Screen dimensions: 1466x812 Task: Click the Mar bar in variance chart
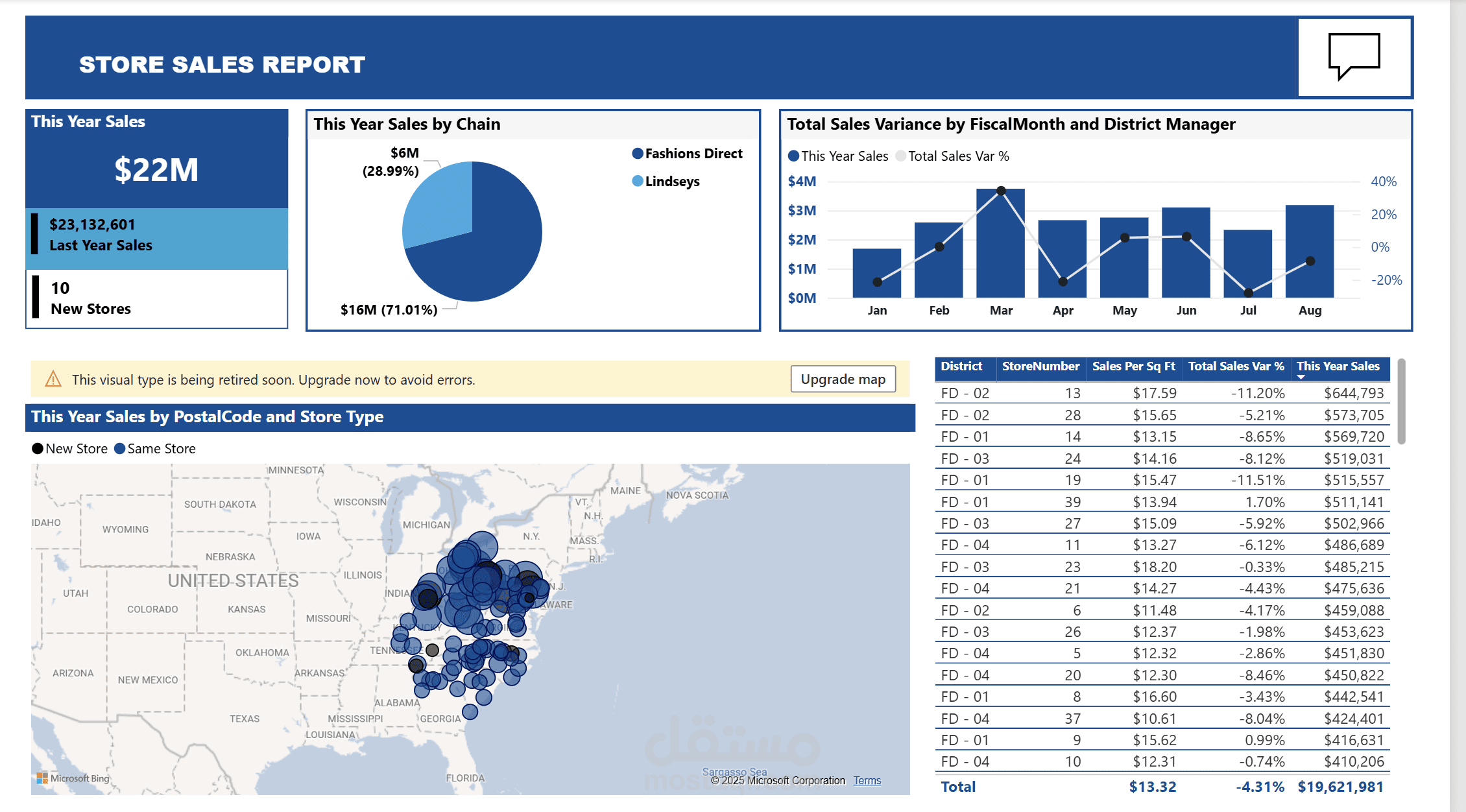[1000, 253]
